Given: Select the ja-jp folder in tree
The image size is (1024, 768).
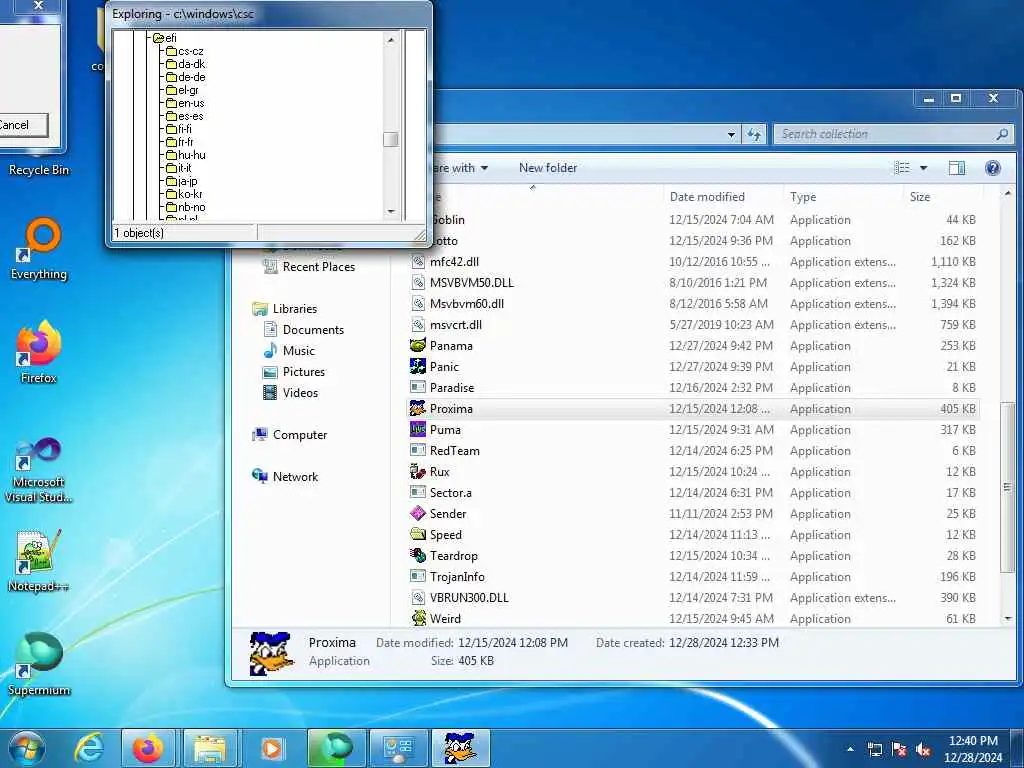Looking at the screenshot, I should (x=182, y=181).
